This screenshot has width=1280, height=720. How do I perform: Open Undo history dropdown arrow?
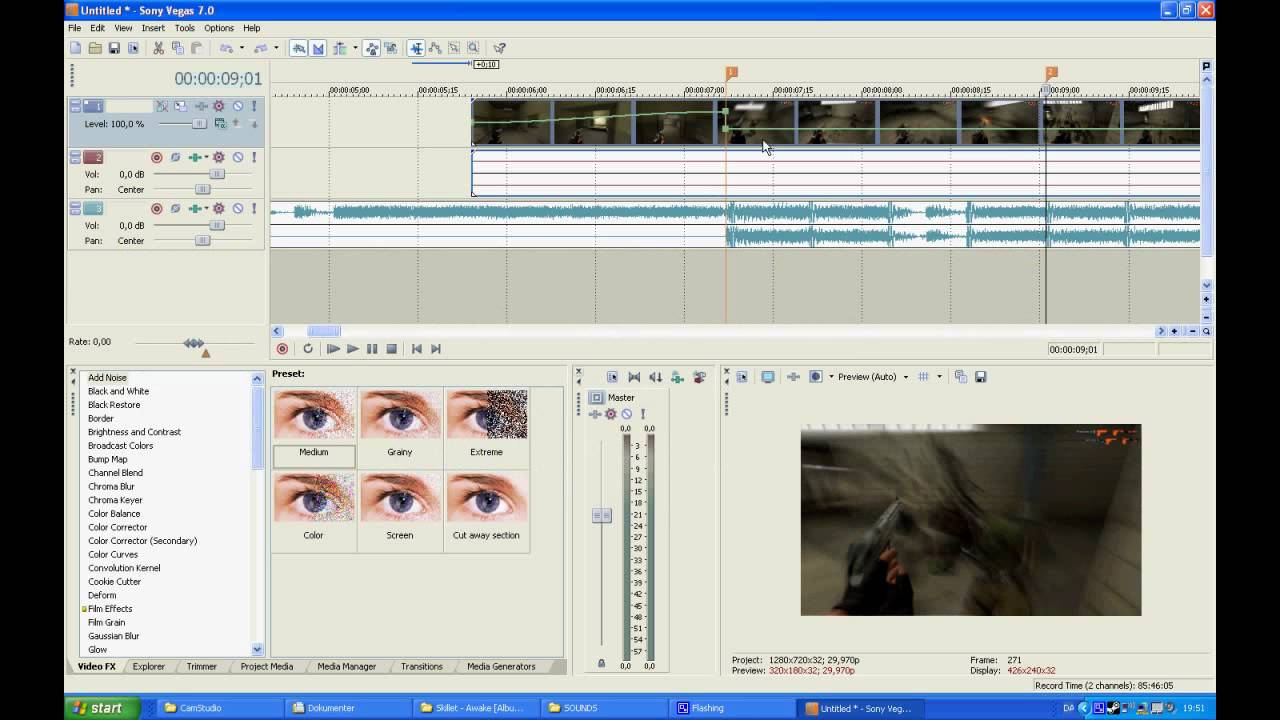(x=241, y=48)
